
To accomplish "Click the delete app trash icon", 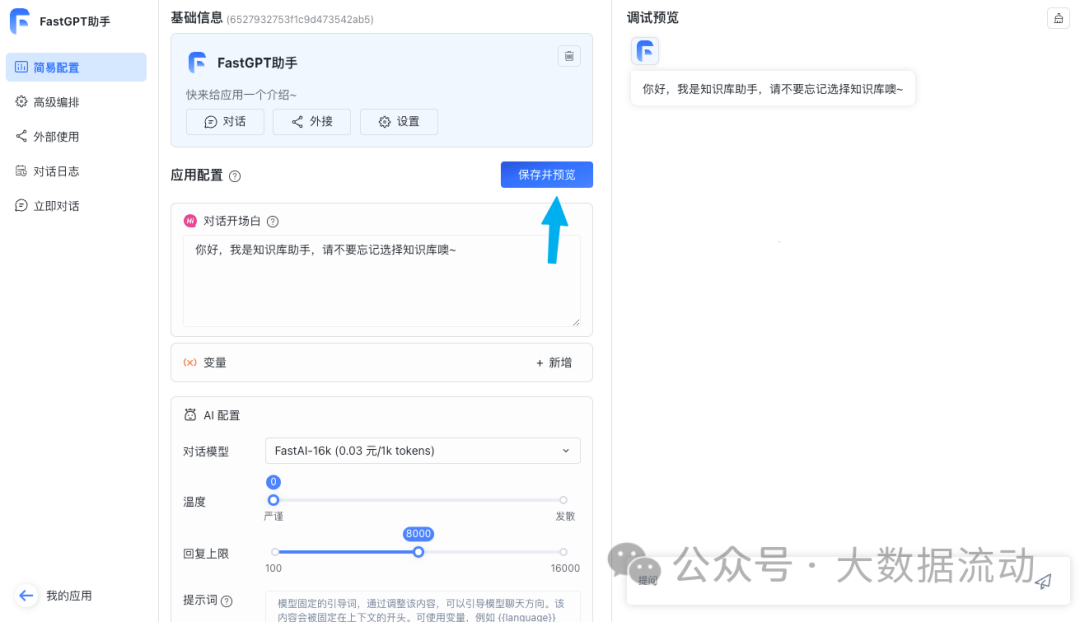I will point(569,56).
